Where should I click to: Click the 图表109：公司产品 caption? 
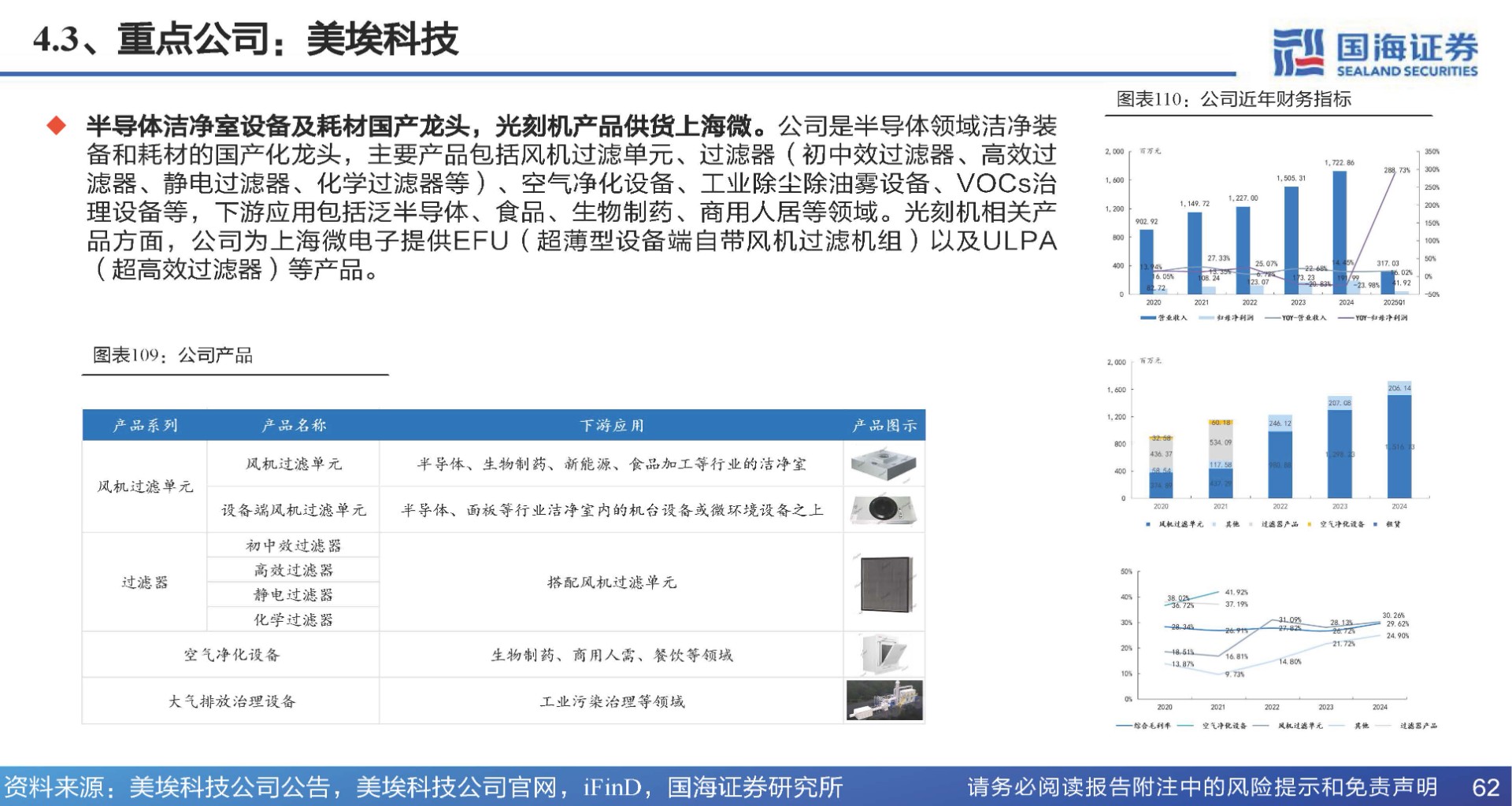pyautogui.click(x=172, y=356)
